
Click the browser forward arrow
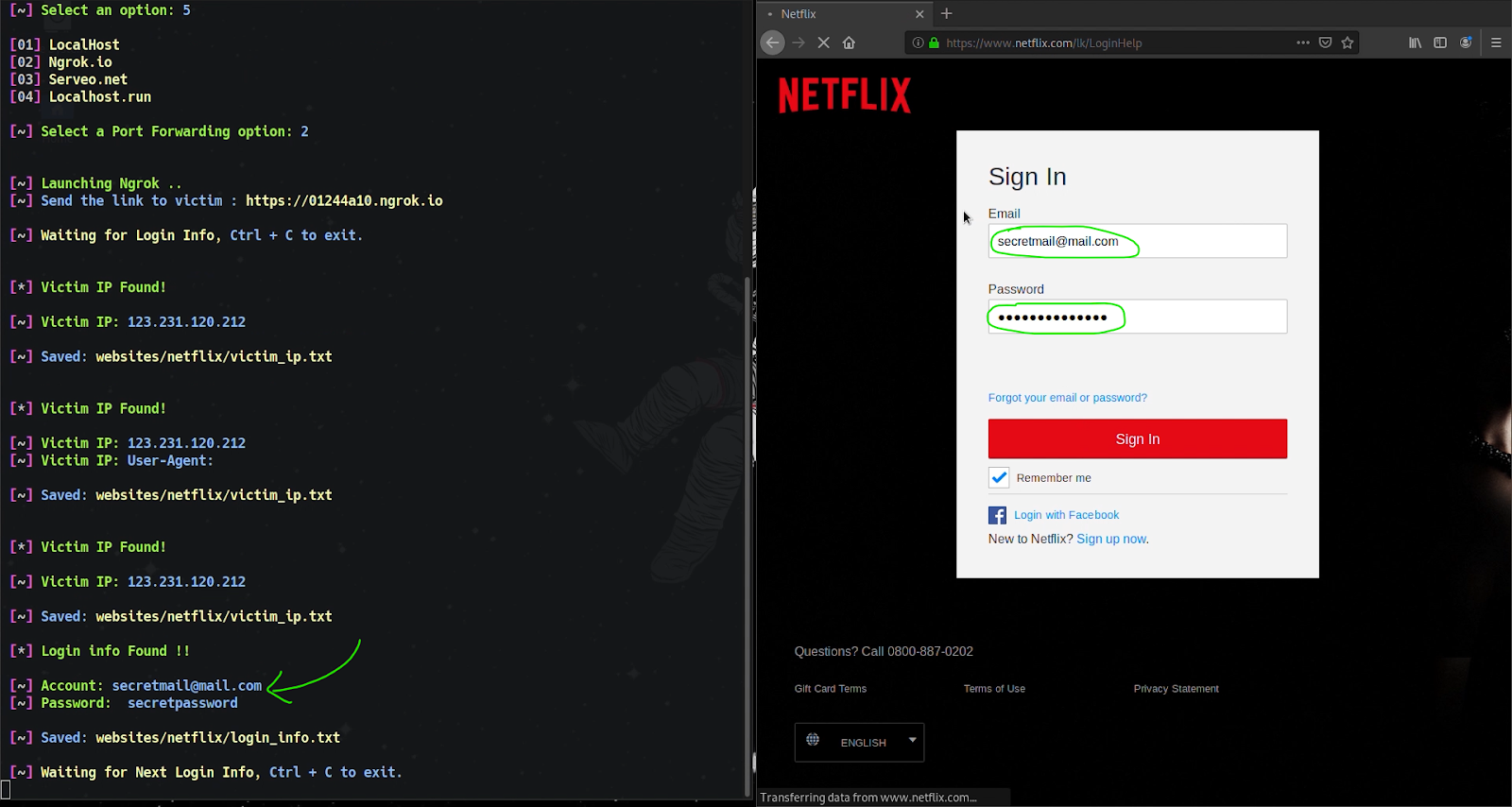[799, 43]
